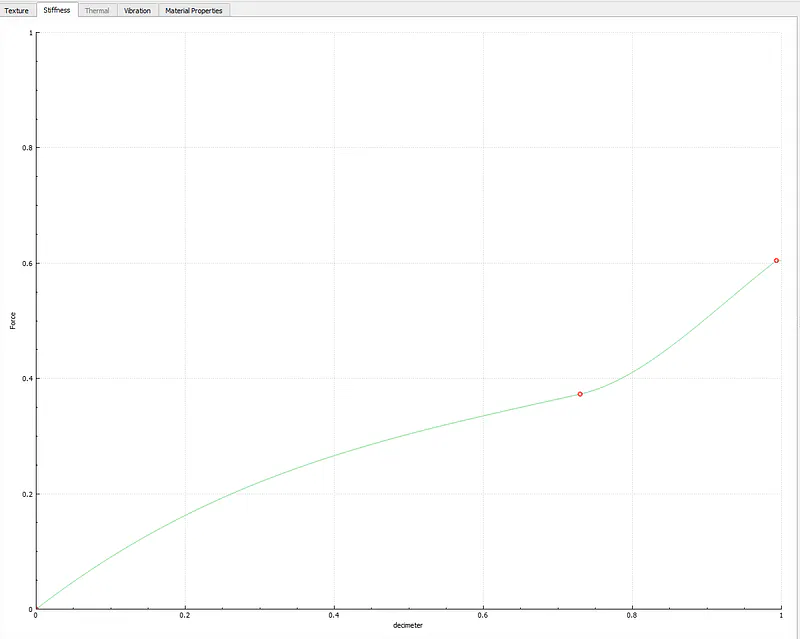Select the red end control point near force 0.6
Screen dimensions: 800x639
[x=777, y=260]
